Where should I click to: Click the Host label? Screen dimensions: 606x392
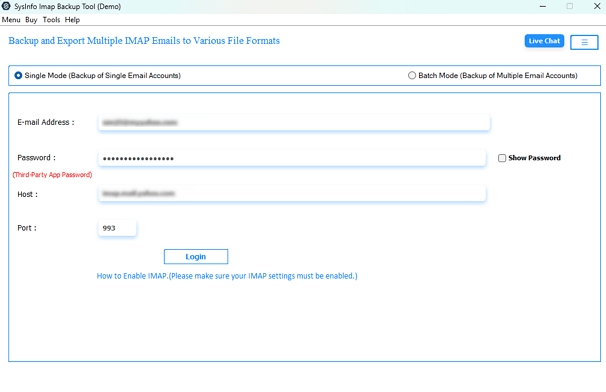pos(27,194)
